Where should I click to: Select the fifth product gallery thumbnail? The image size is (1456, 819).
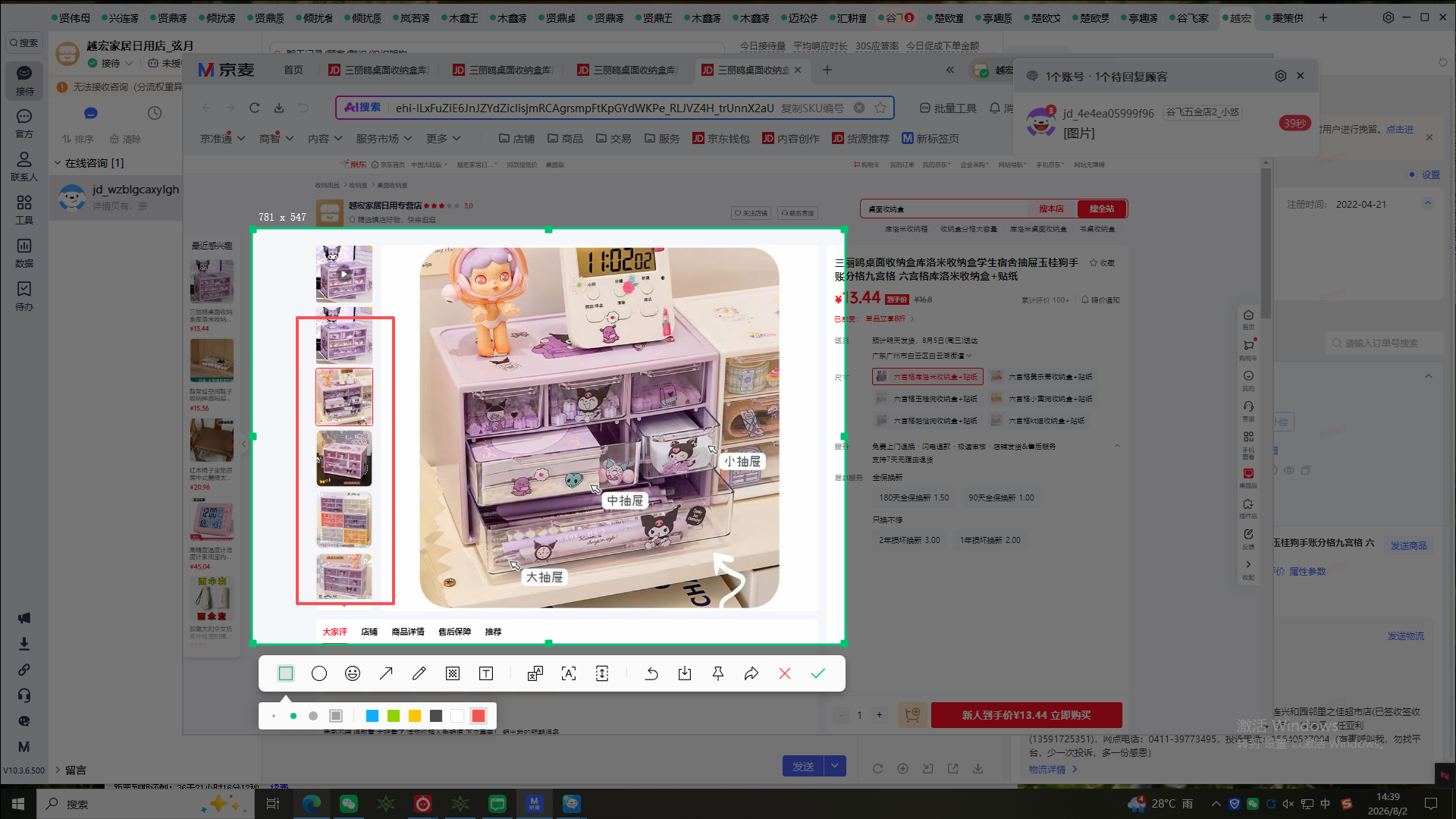[344, 520]
